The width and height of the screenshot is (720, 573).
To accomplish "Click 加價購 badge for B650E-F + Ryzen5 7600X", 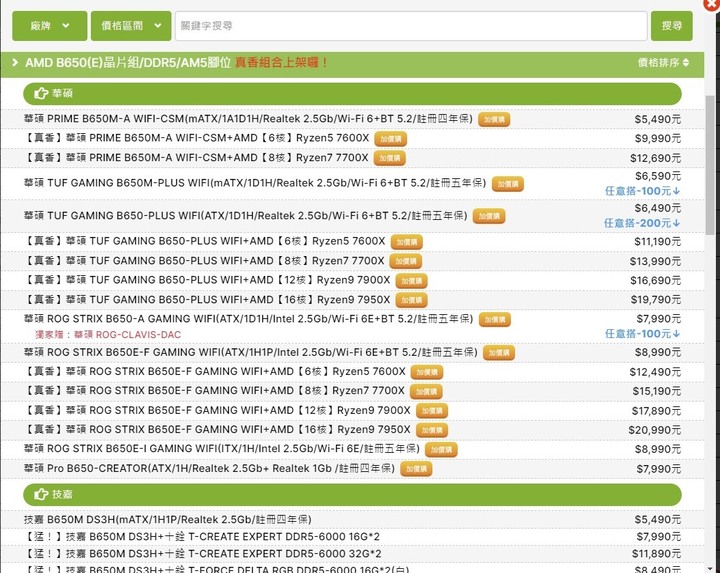I will tap(427, 372).
